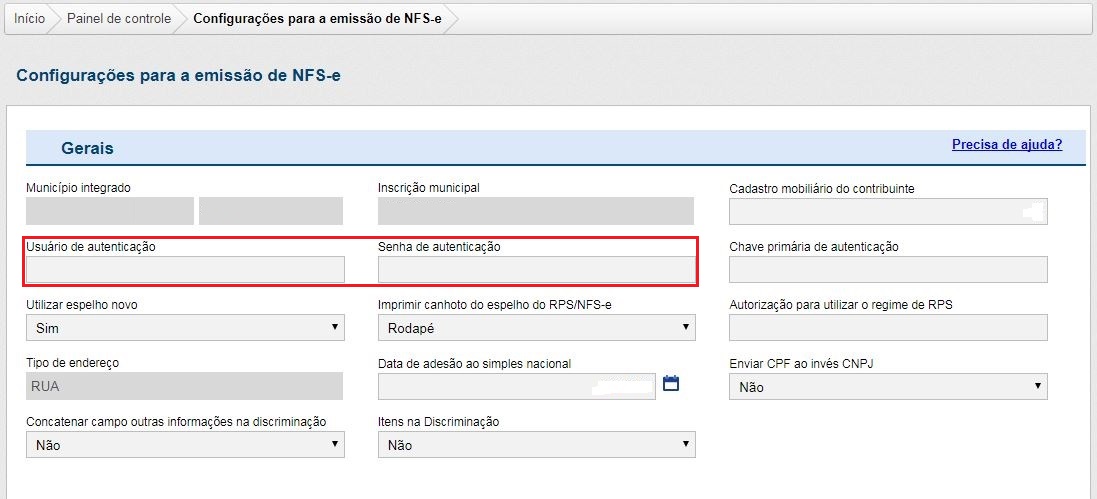Viewport: 1097px width, 499px height.
Task: Expand the Itens na Discriminação dropdown
Action: pyautogui.click(x=536, y=445)
